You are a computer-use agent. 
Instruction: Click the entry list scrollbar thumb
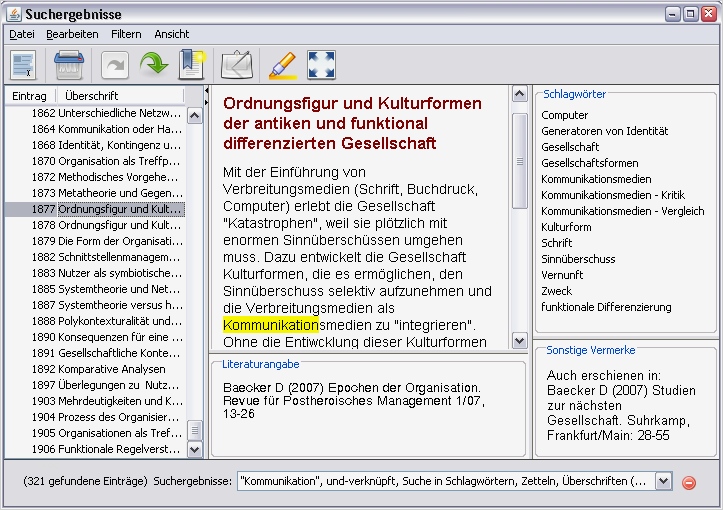click(x=195, y=430)
